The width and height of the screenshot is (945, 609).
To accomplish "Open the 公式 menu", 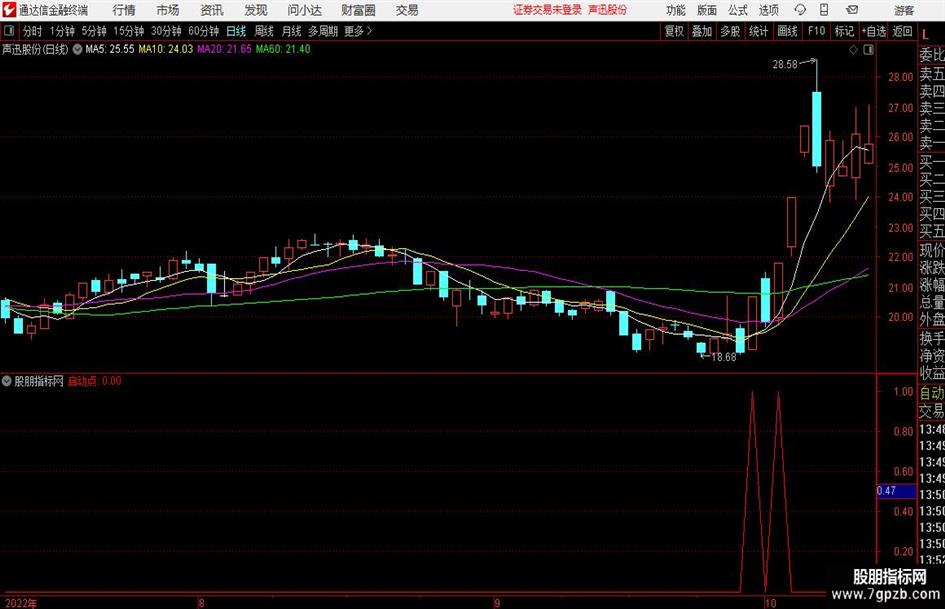I will pyautogui.click(x=738, y=10).
